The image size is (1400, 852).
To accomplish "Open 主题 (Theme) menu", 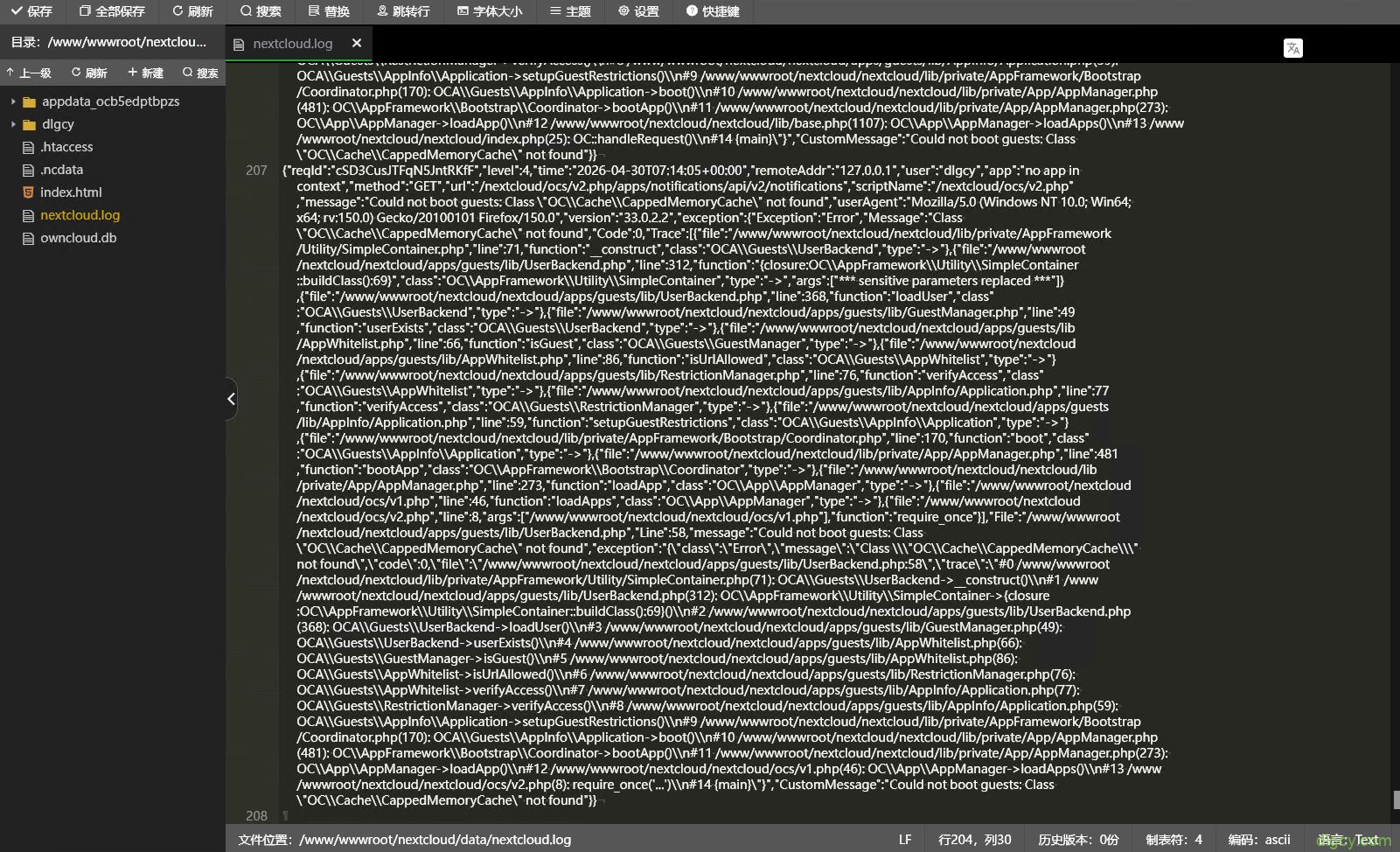I will coord(570,11).
